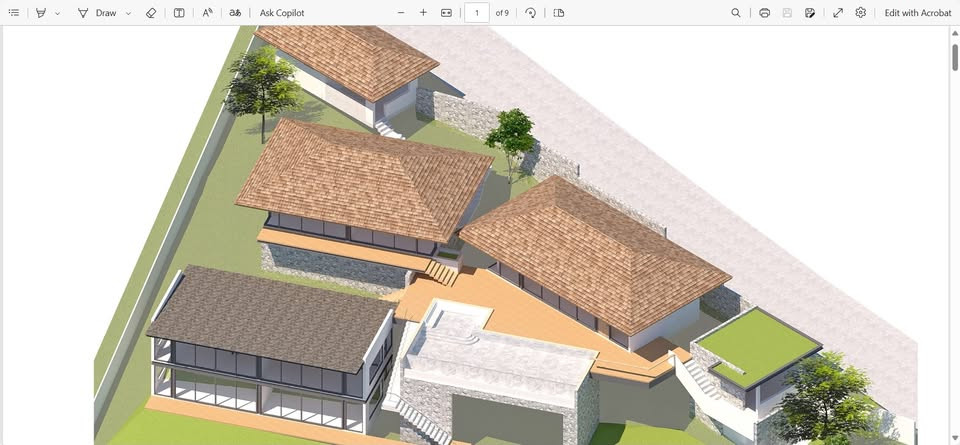This screenshot has height=445, width=960.
Task: Open the table of contents panel
Action: 14,13
